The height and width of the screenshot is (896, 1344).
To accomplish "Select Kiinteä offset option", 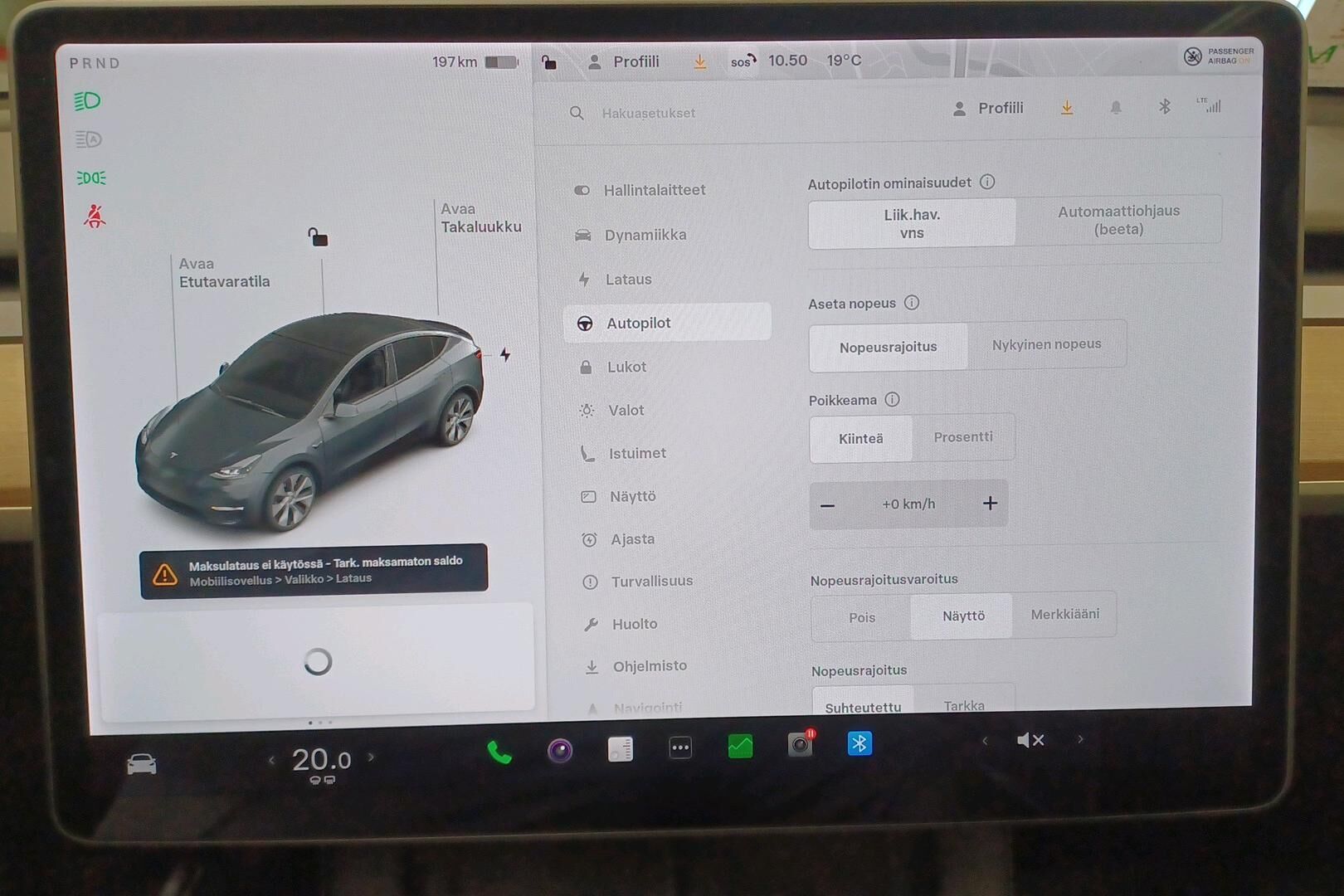I will click(860, 438).
